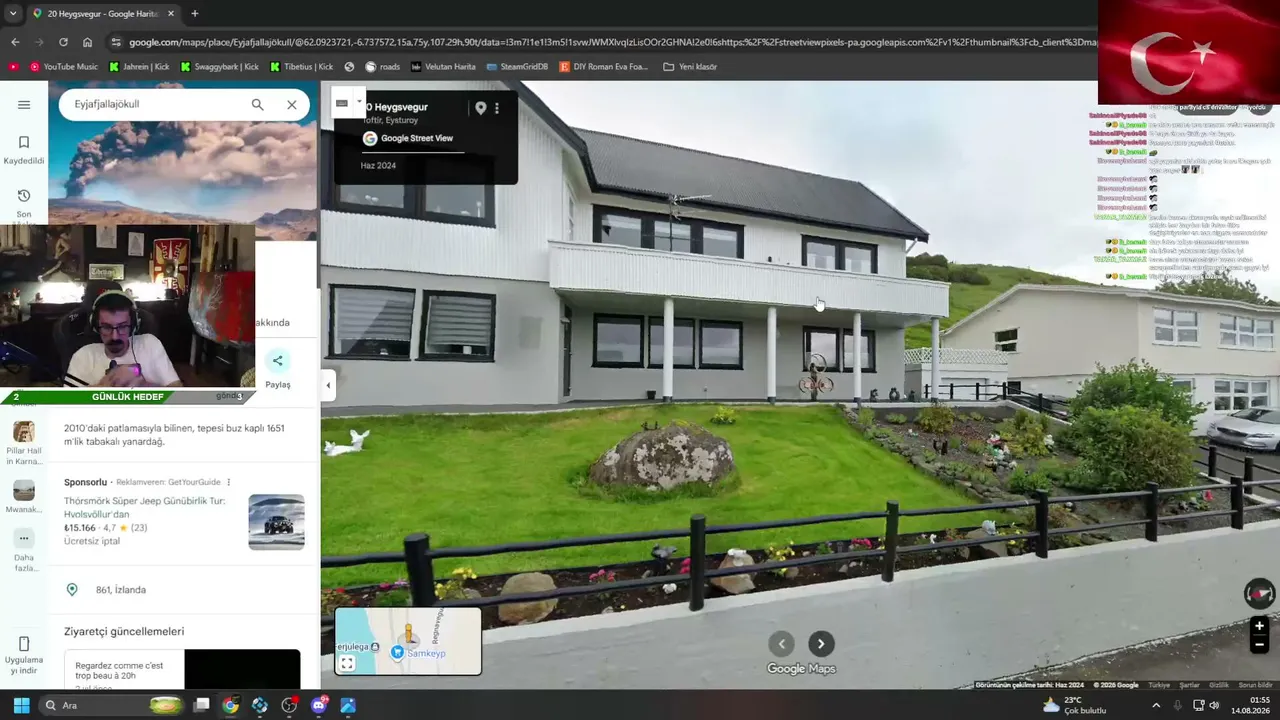Open Chrome tab search dropdown

point(12,14)
